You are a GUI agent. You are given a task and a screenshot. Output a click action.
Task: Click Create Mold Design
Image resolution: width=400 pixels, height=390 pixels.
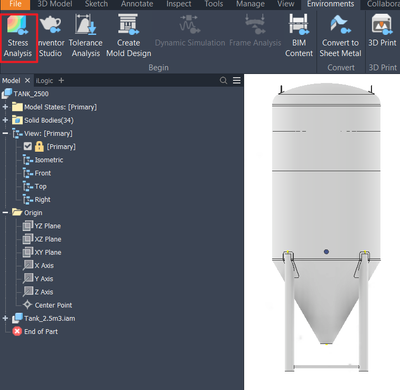(128, 37)
